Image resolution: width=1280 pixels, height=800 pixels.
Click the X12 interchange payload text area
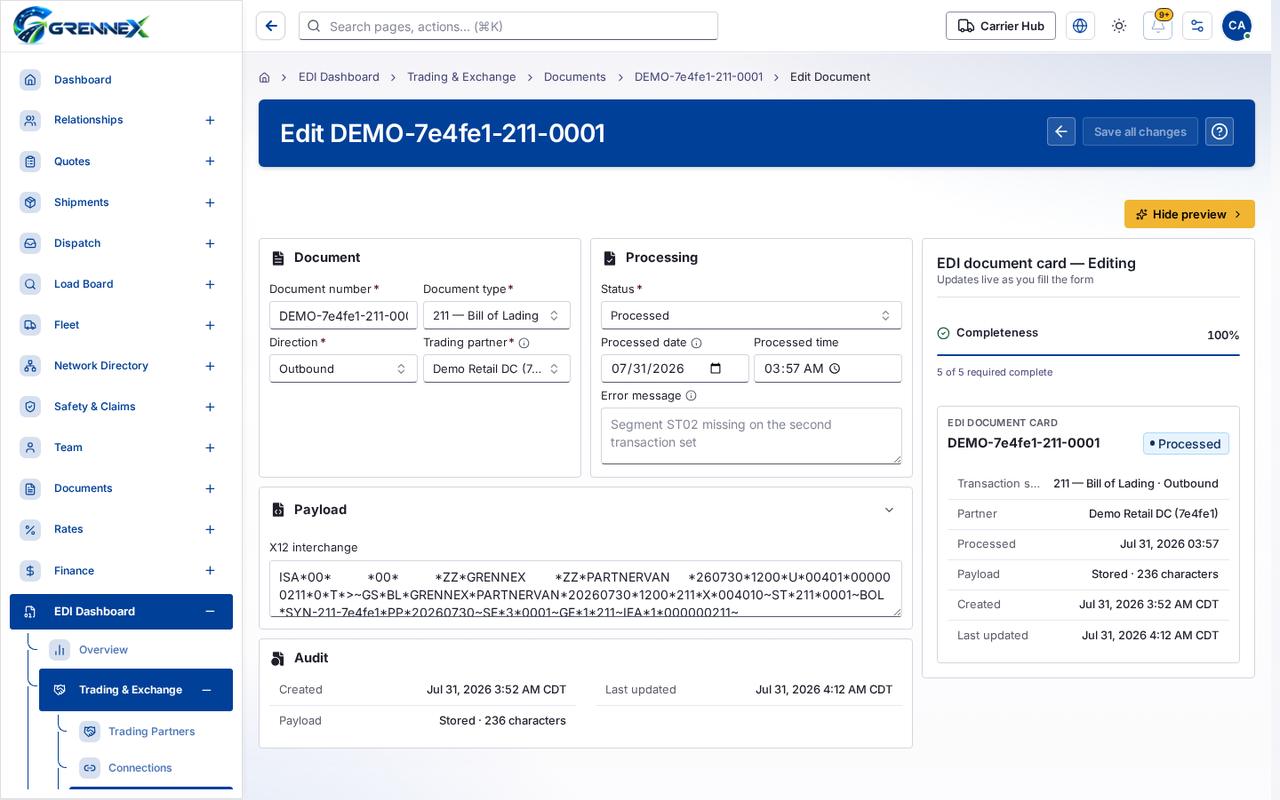pyautogui.click(x=585, y=588)
